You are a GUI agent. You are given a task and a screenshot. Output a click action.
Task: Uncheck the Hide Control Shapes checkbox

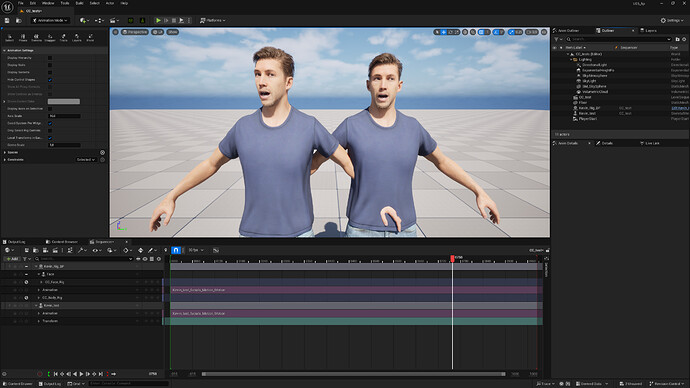click(50, 80)
